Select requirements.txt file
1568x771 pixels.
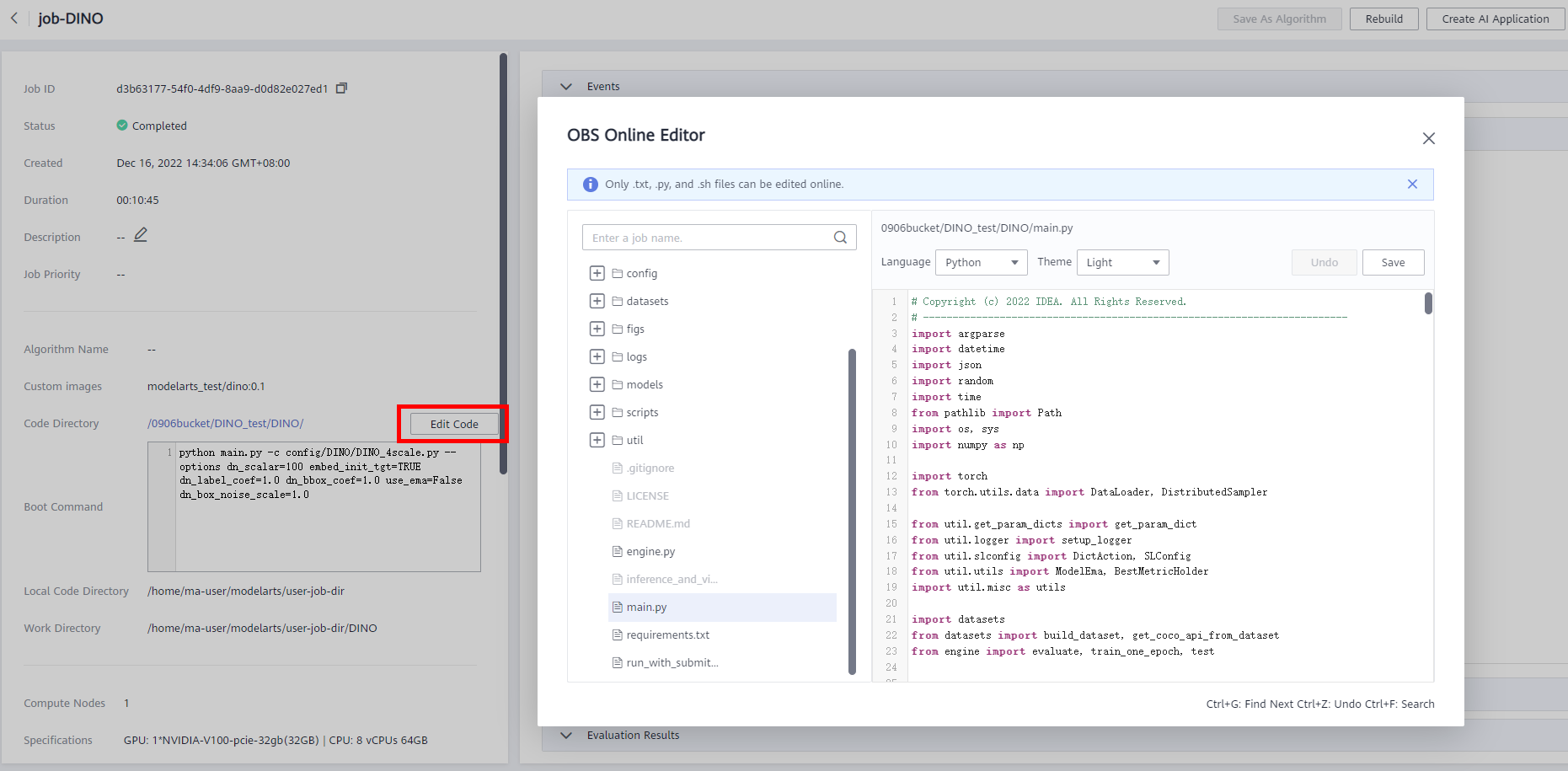pyautogui.click(x=666, y=634)
